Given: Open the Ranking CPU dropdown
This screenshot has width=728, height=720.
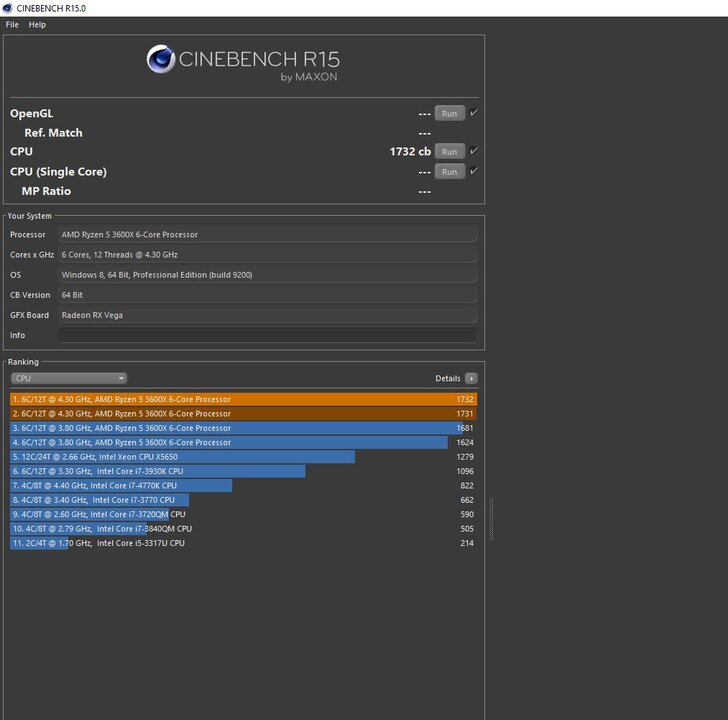Looking at the screenshot, I should coord(69,378).
